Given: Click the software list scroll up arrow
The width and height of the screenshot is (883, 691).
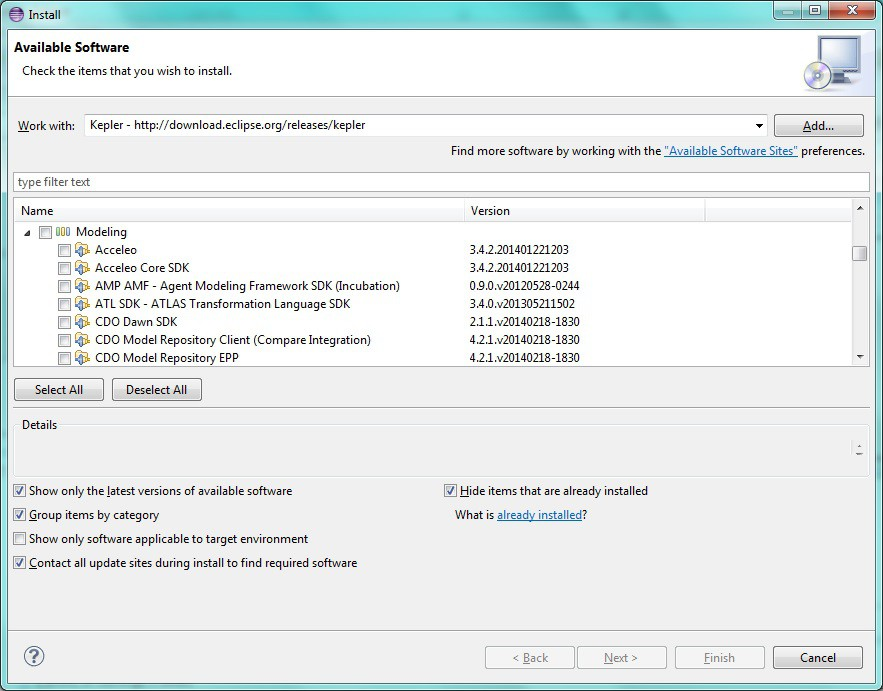Looking at the screenshot, I should (860, 208).
